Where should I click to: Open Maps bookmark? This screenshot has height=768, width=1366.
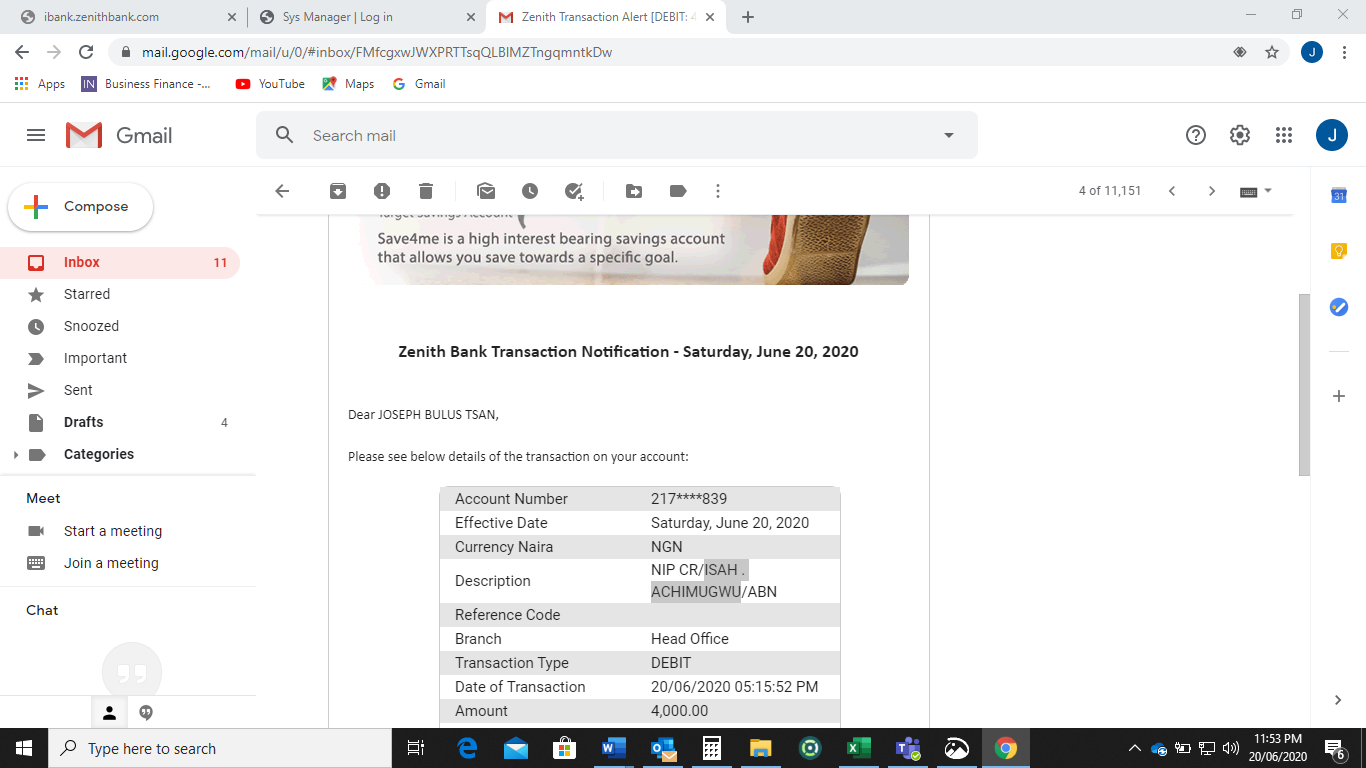pos(348,84)
